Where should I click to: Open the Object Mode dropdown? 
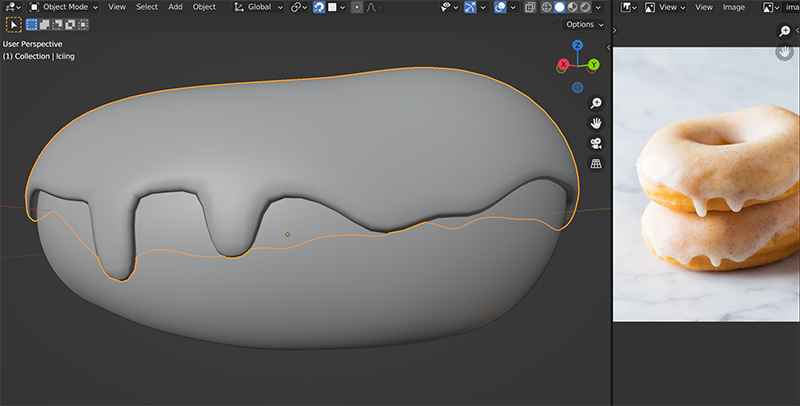(x=62, y=7)
